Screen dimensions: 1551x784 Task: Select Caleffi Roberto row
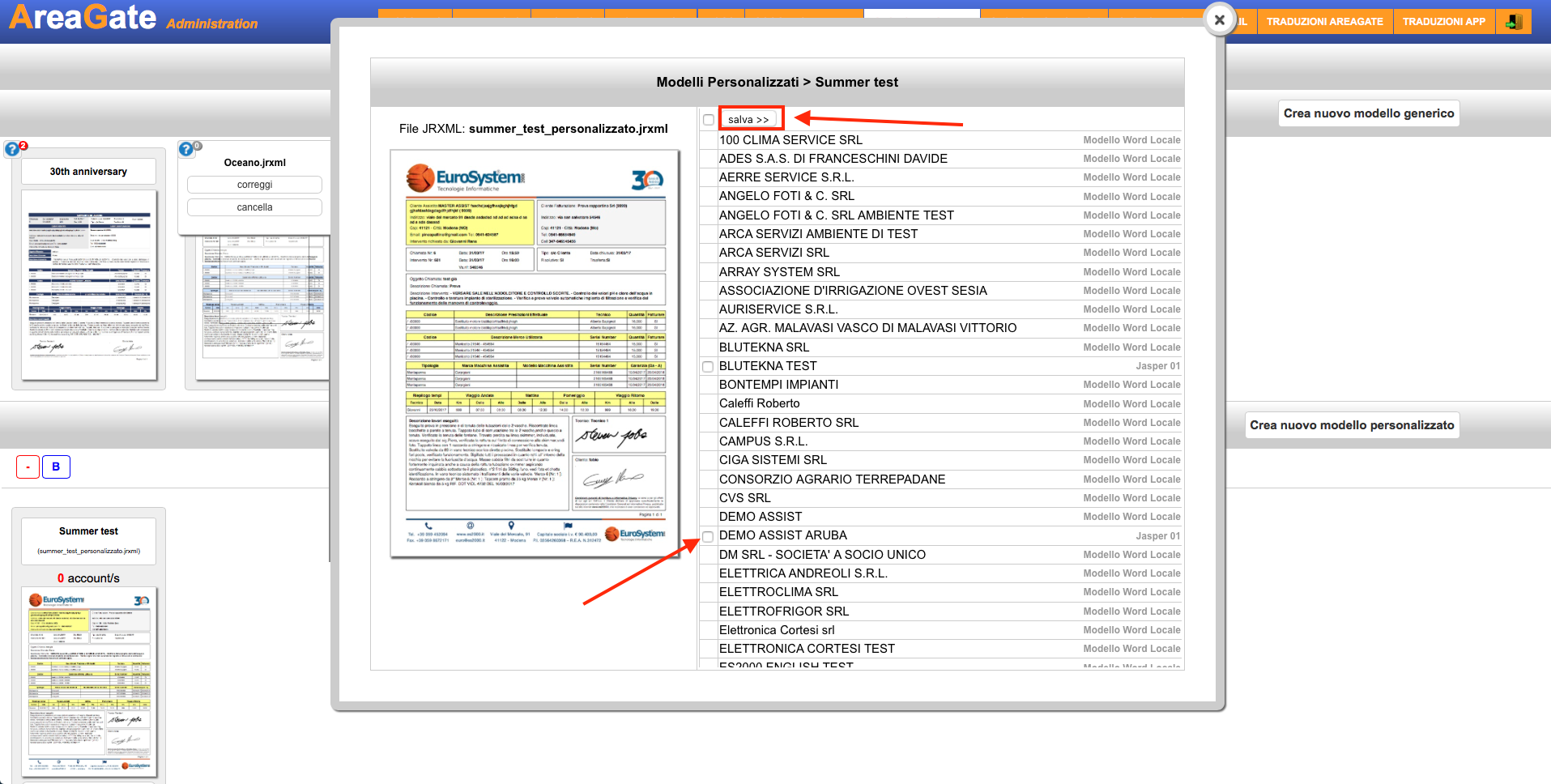coord(940,403)
